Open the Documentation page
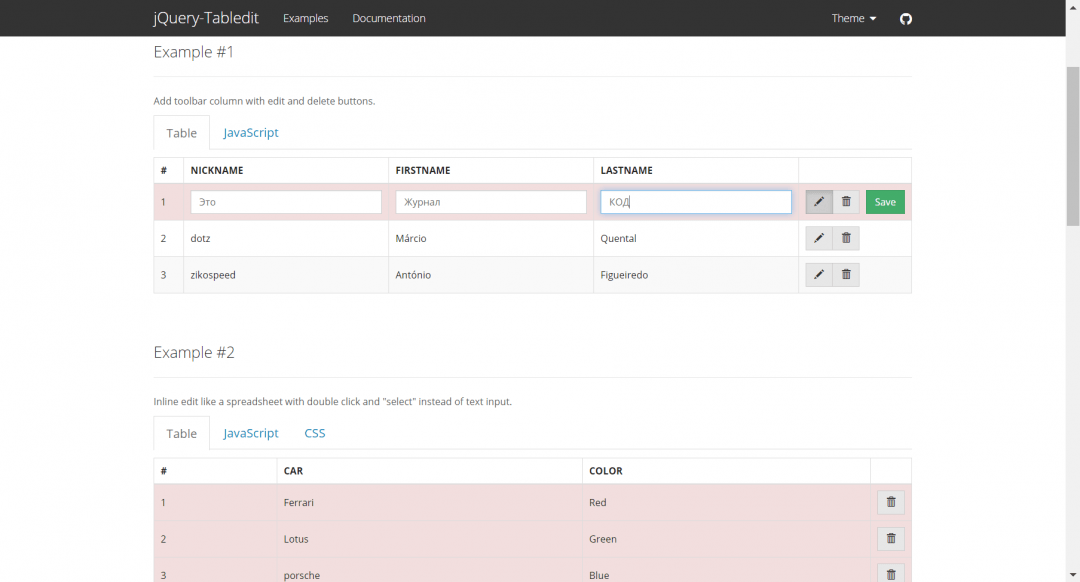The image size is (1080, 582). point(389,18)
